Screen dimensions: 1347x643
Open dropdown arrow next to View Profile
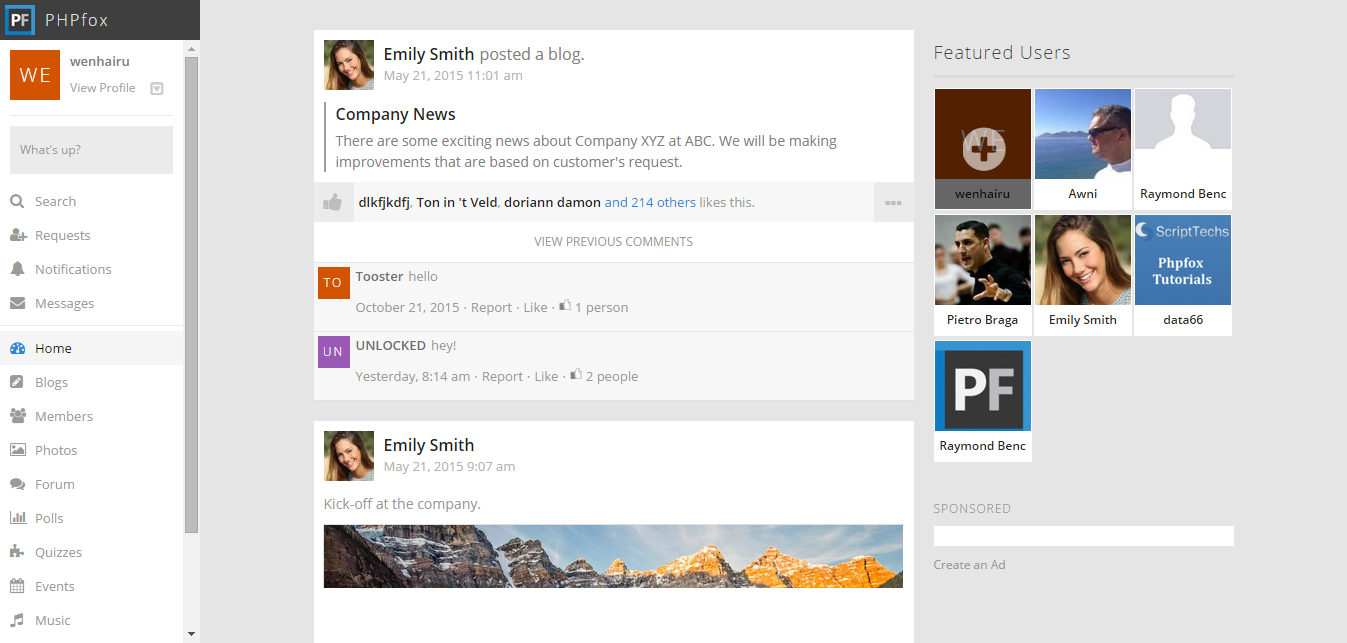pos(156,88)
